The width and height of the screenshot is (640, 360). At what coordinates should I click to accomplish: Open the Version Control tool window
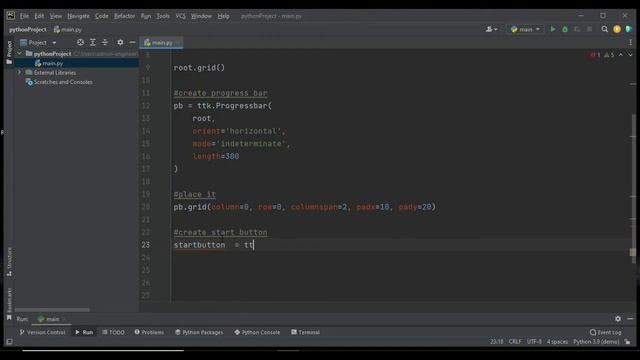(x=42, y=332)
